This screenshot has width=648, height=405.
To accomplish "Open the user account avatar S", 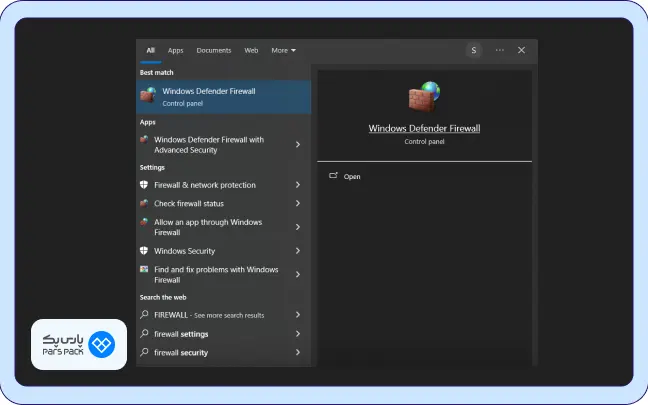I will point(473,50).
